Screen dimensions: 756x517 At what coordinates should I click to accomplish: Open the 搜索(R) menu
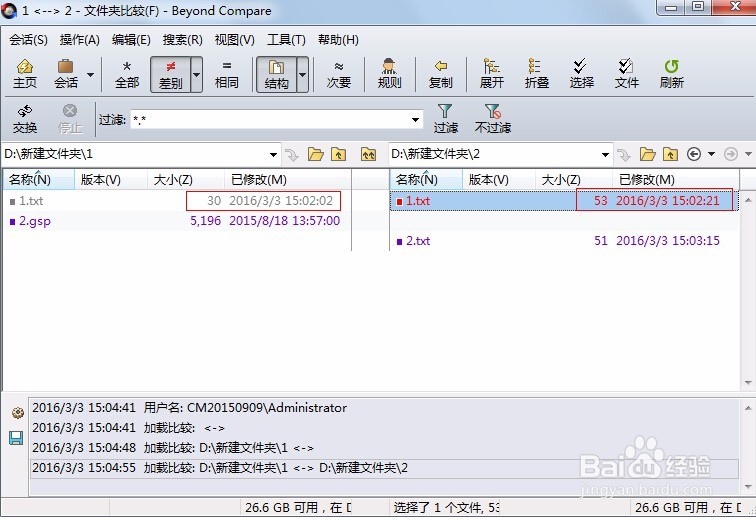182,40
